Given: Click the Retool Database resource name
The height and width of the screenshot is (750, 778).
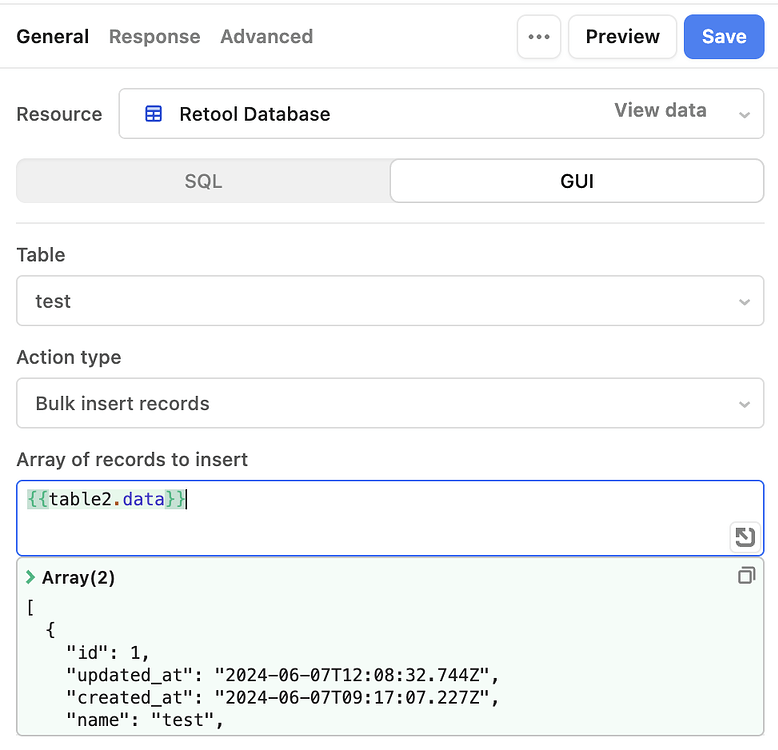Looking at the screenshot, I should coord(254,114).
